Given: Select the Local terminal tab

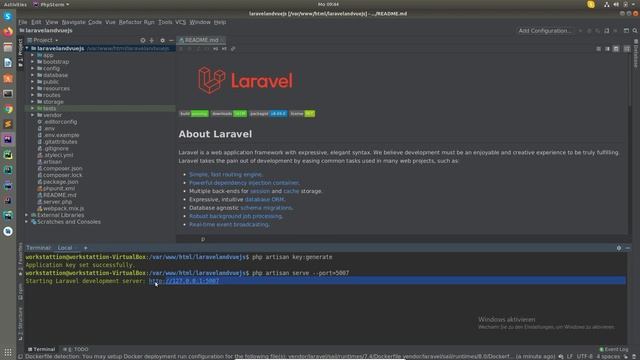Looking at the screenshot, I should tap(65, 248).
